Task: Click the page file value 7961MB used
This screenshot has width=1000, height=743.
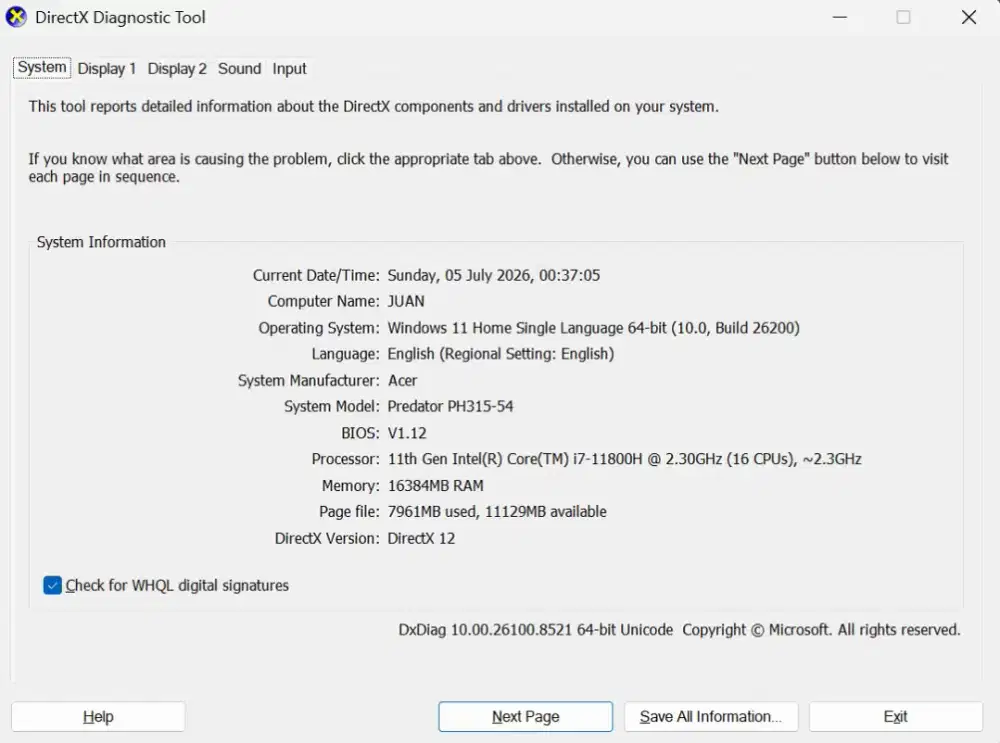Action: (x=497, y=511)
